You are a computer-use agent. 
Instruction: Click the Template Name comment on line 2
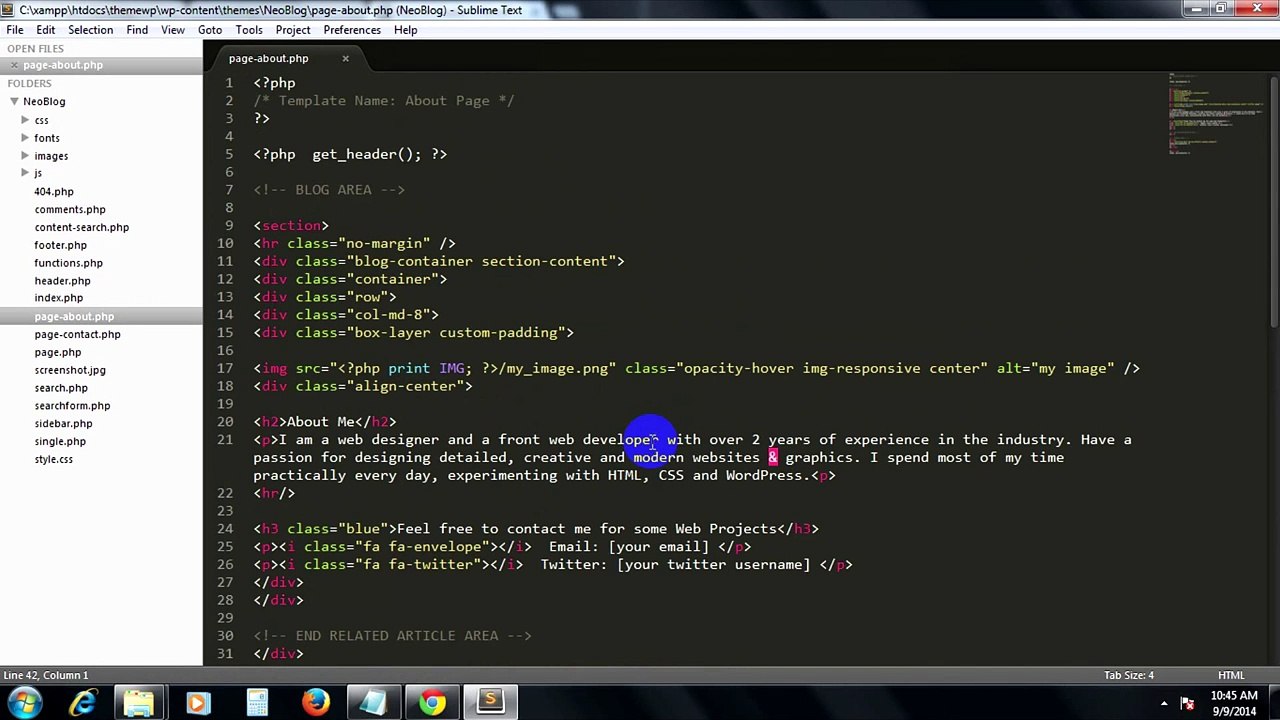384,101
